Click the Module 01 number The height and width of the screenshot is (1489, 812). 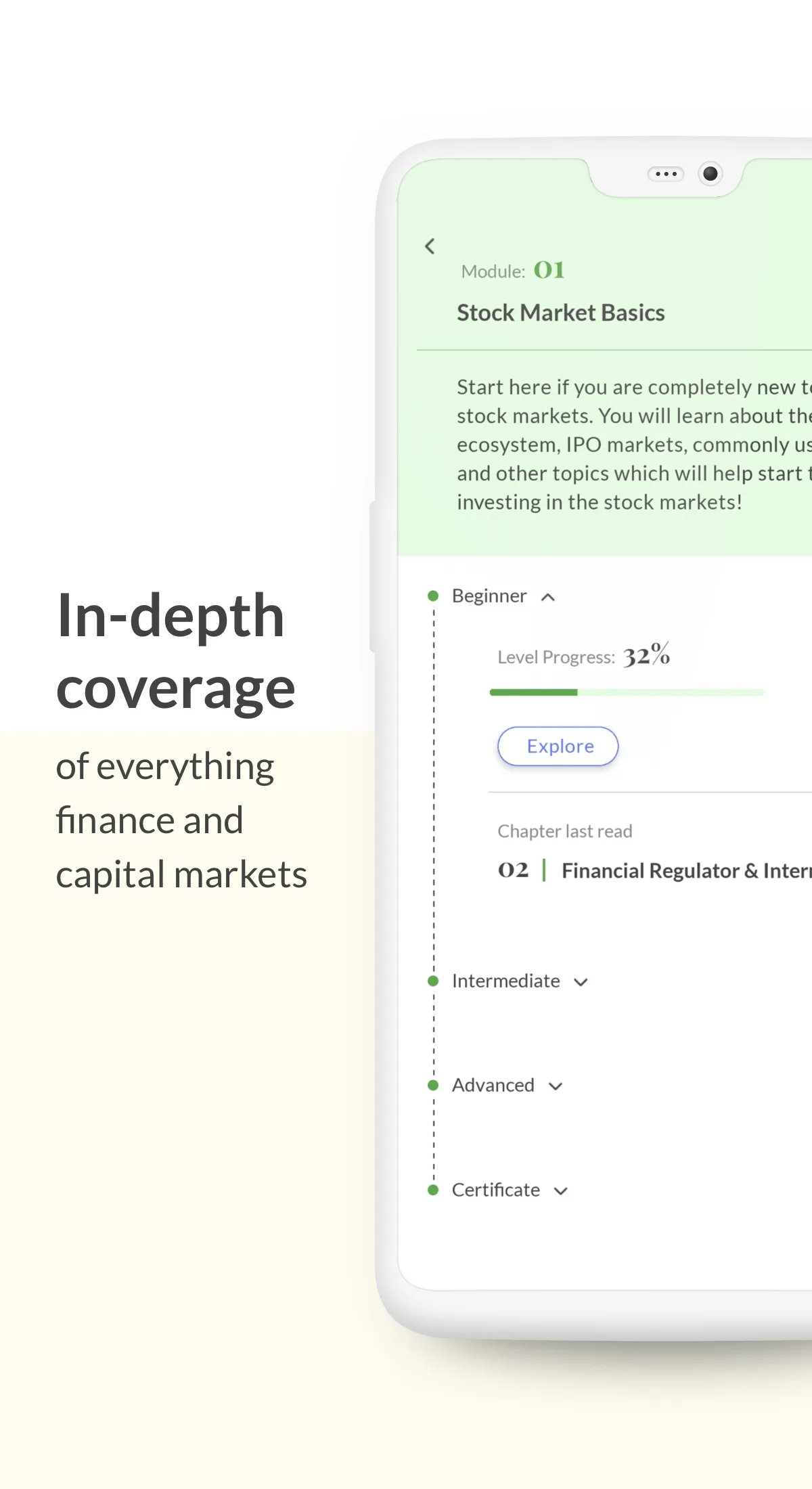point(549,270)
